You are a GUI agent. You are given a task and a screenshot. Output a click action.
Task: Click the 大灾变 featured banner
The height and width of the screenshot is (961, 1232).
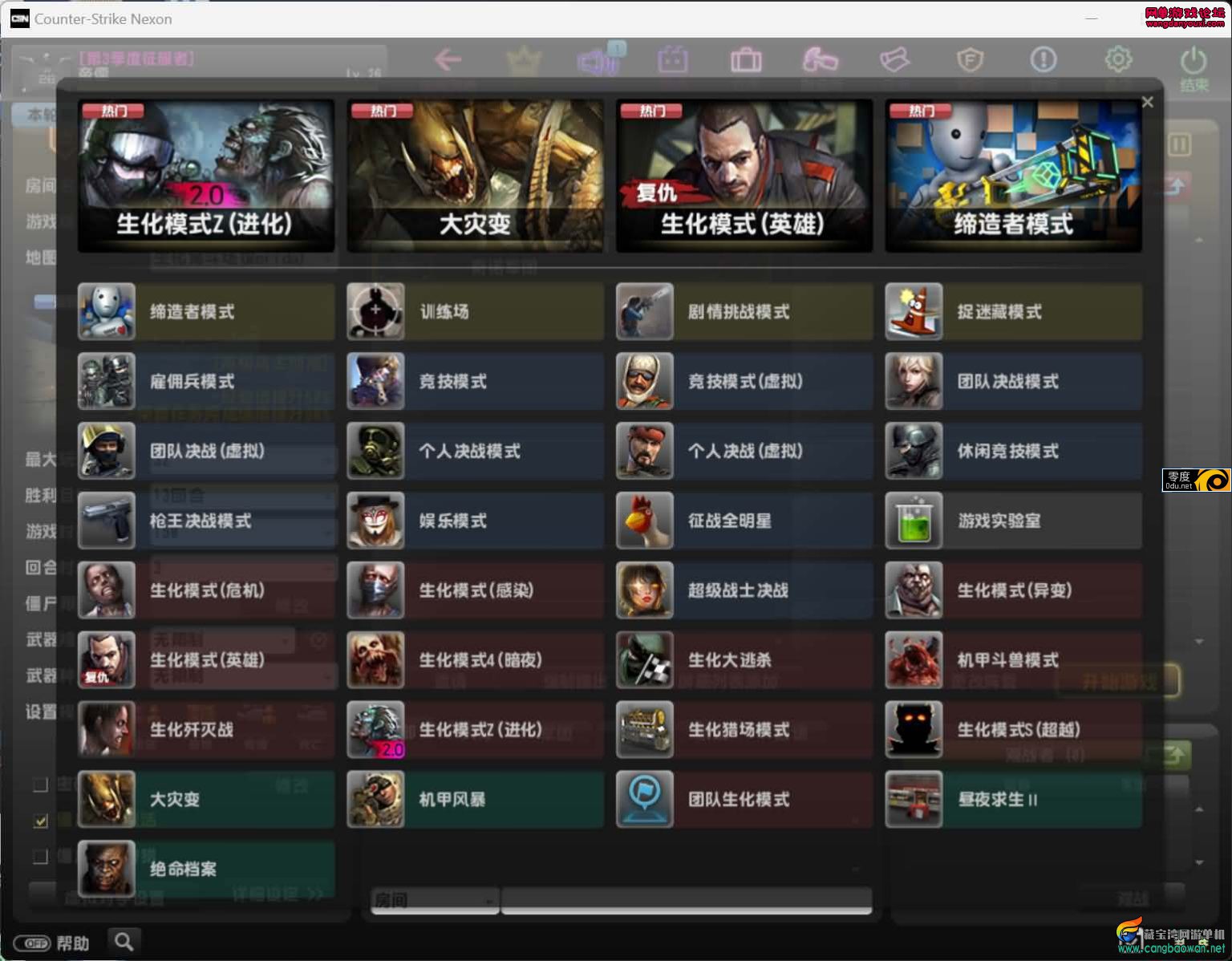pyautogui.click(x=475, y=176)
